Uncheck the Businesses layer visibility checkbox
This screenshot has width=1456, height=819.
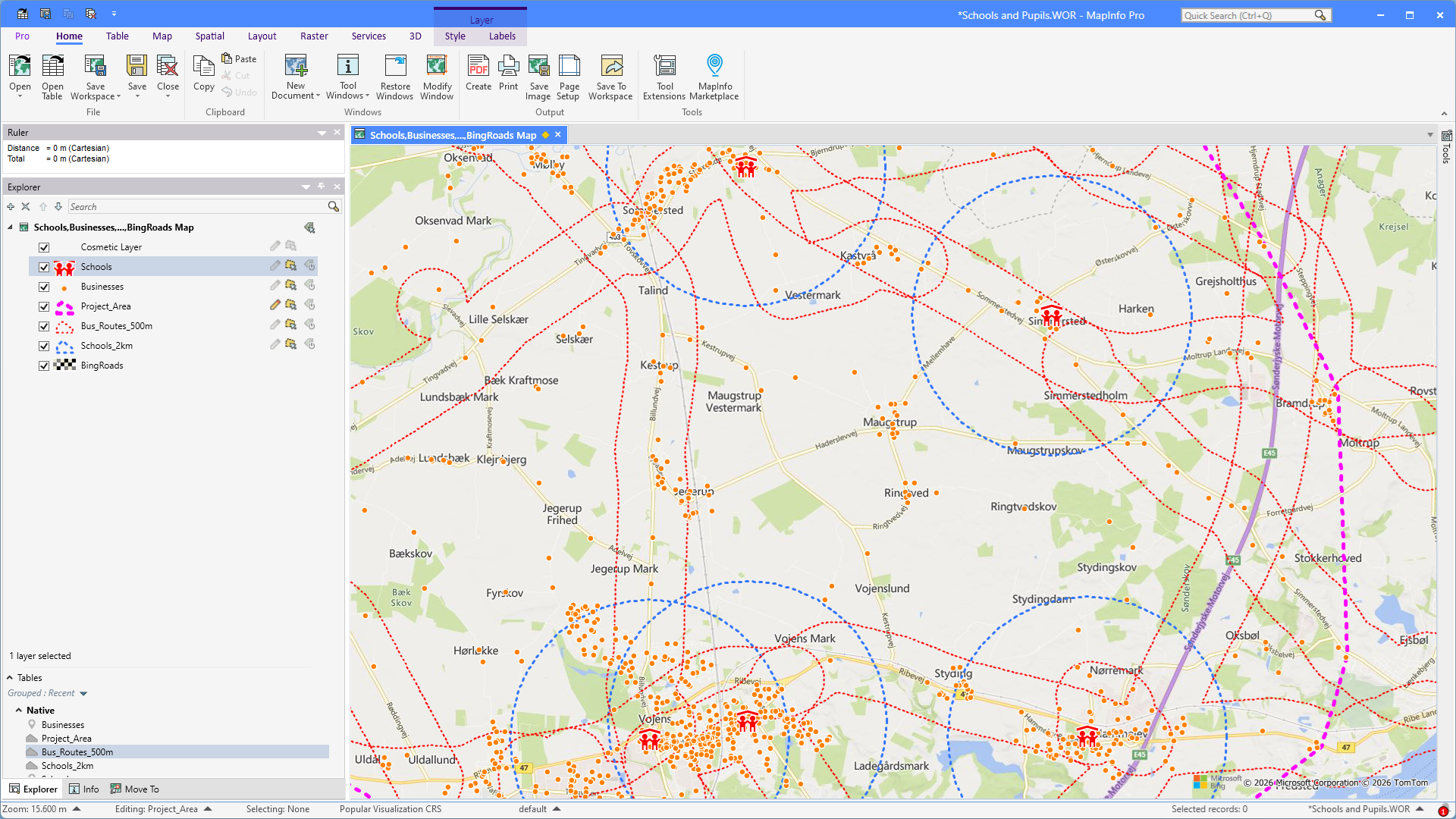point(44,287)
